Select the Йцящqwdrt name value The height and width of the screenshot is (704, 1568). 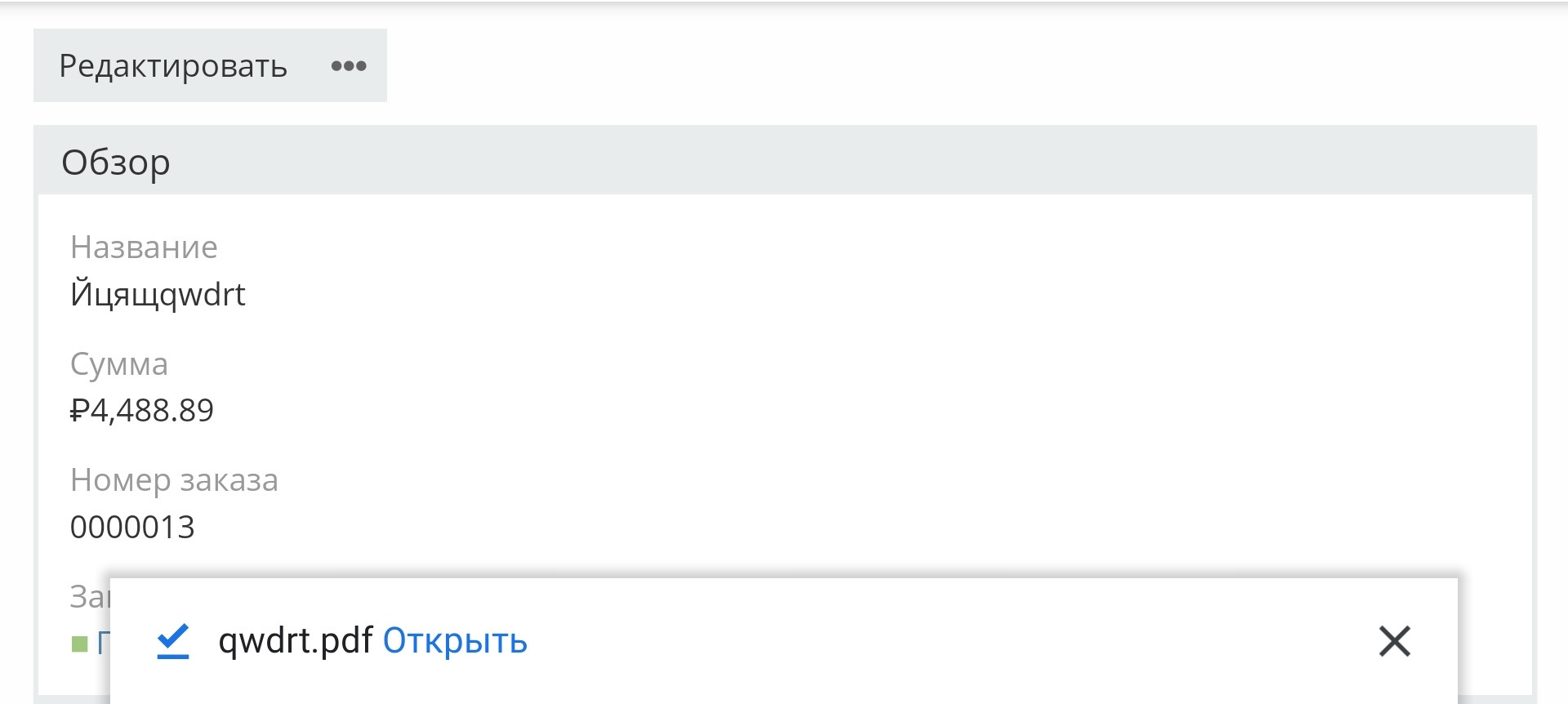click(158, 294)
